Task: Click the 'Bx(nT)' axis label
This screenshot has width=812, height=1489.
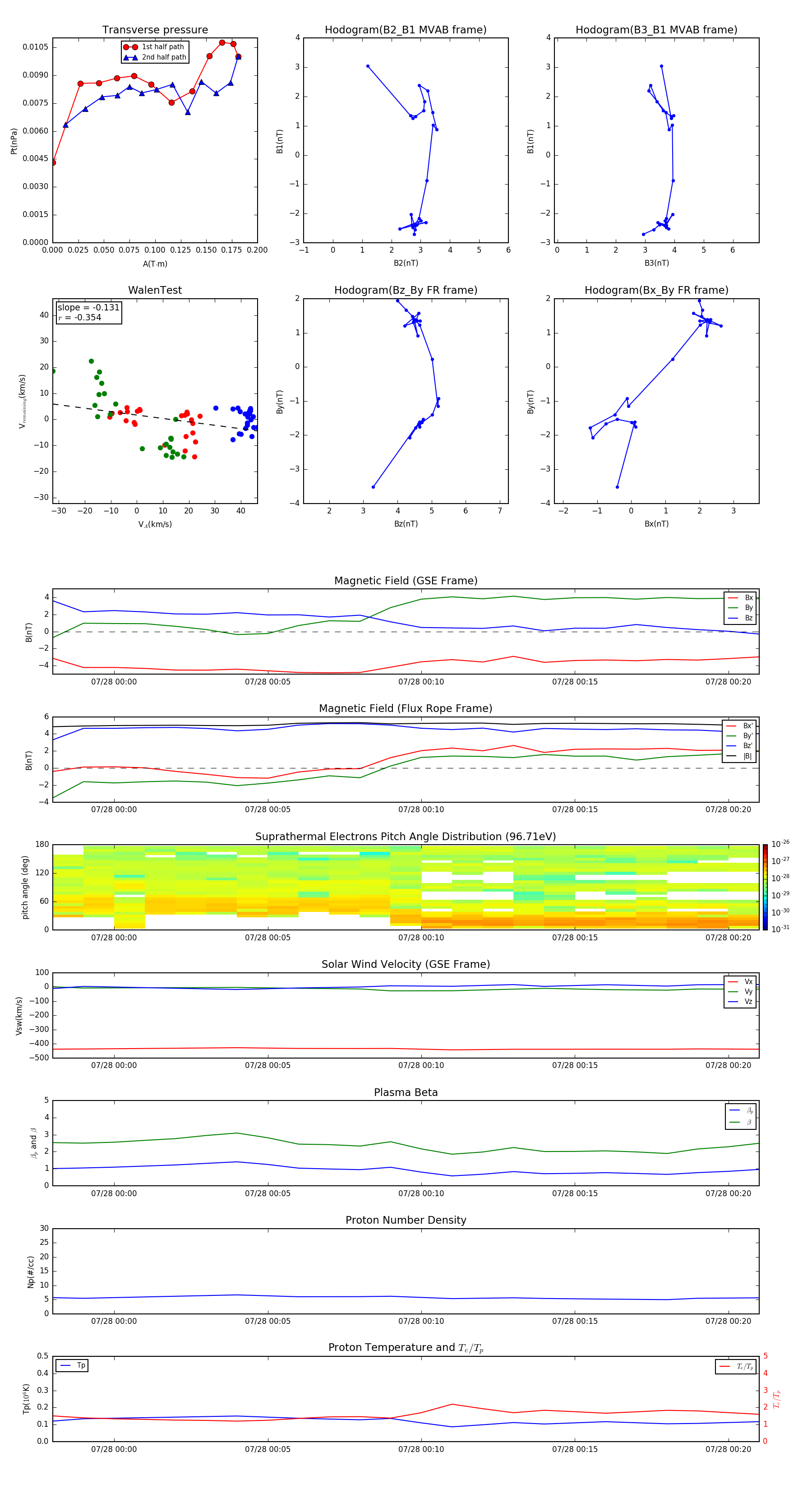Action: click(x=656, y=524)
